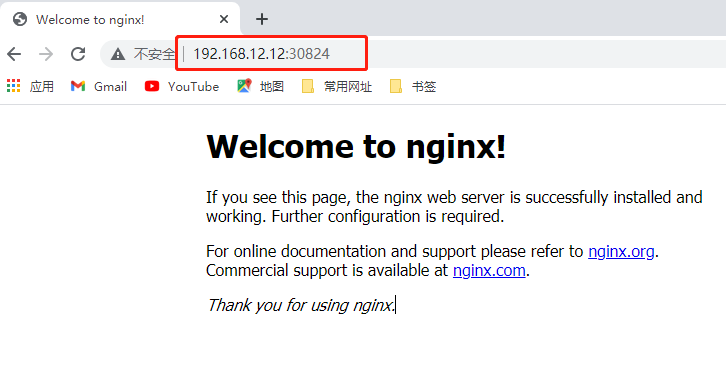Select the Welcome to nginx! tab
This screenshot has width=726, height=368.
click(120, 19)
